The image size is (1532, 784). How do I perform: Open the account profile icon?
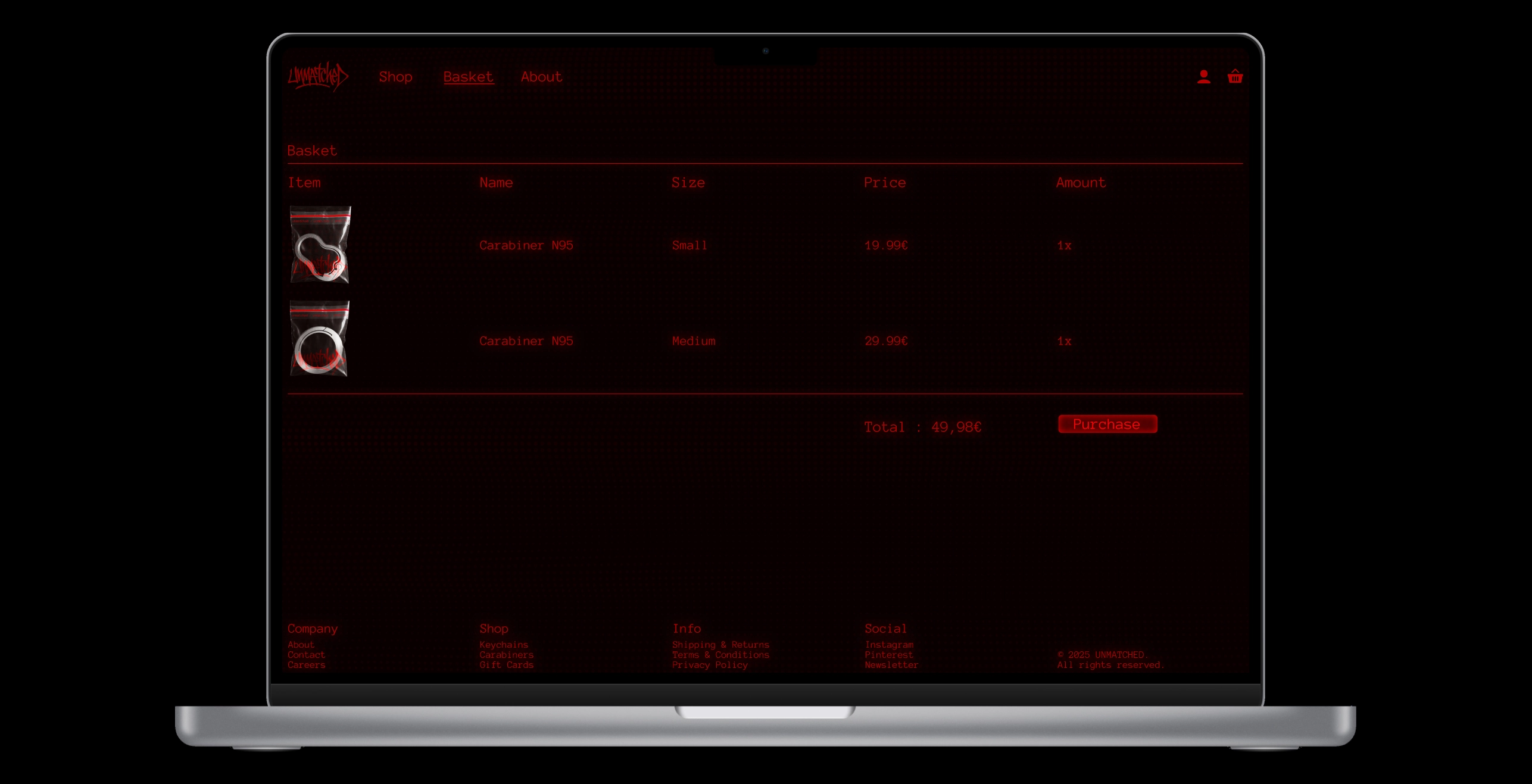pos(1203,76)
